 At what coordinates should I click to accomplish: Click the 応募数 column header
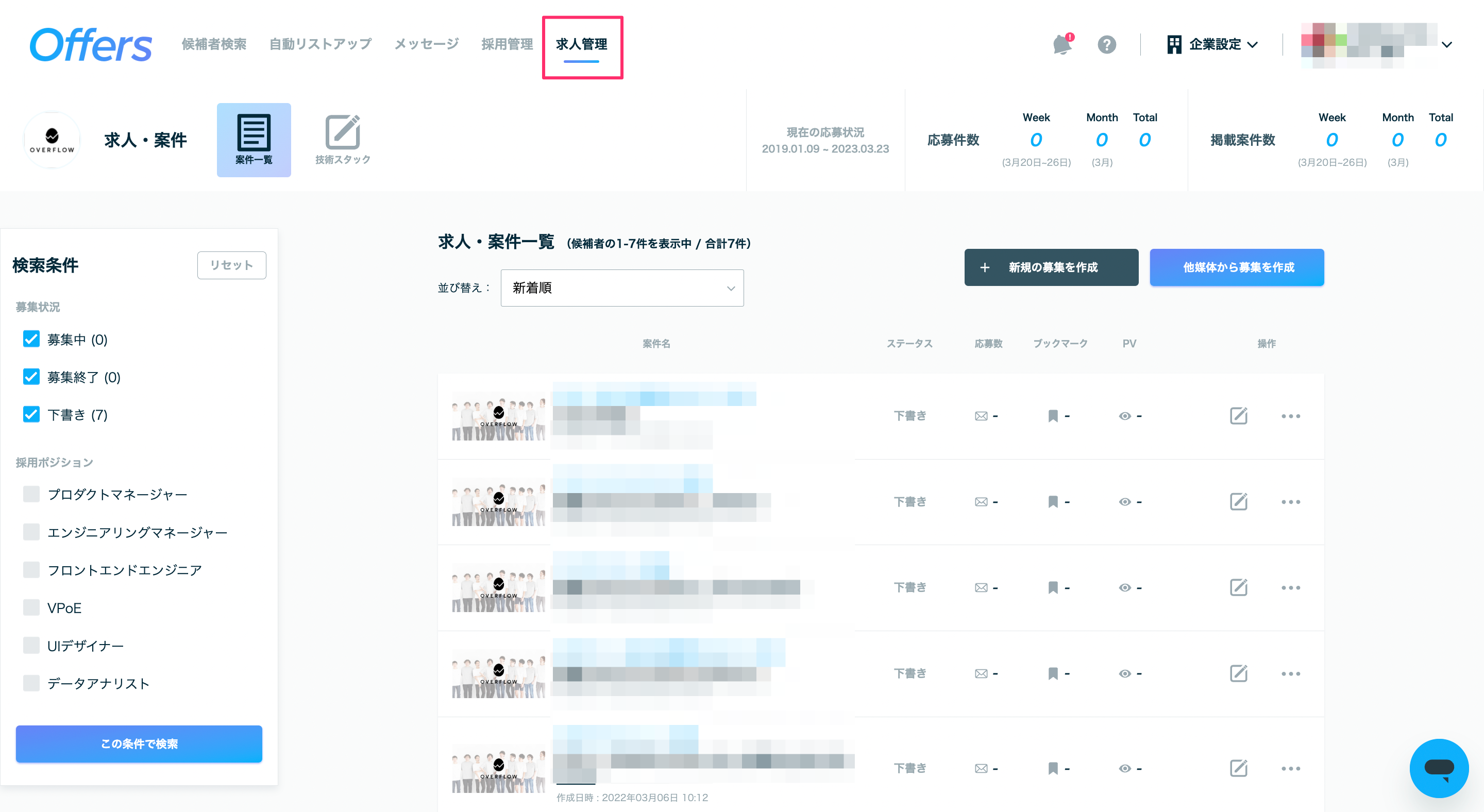(988, 343)
